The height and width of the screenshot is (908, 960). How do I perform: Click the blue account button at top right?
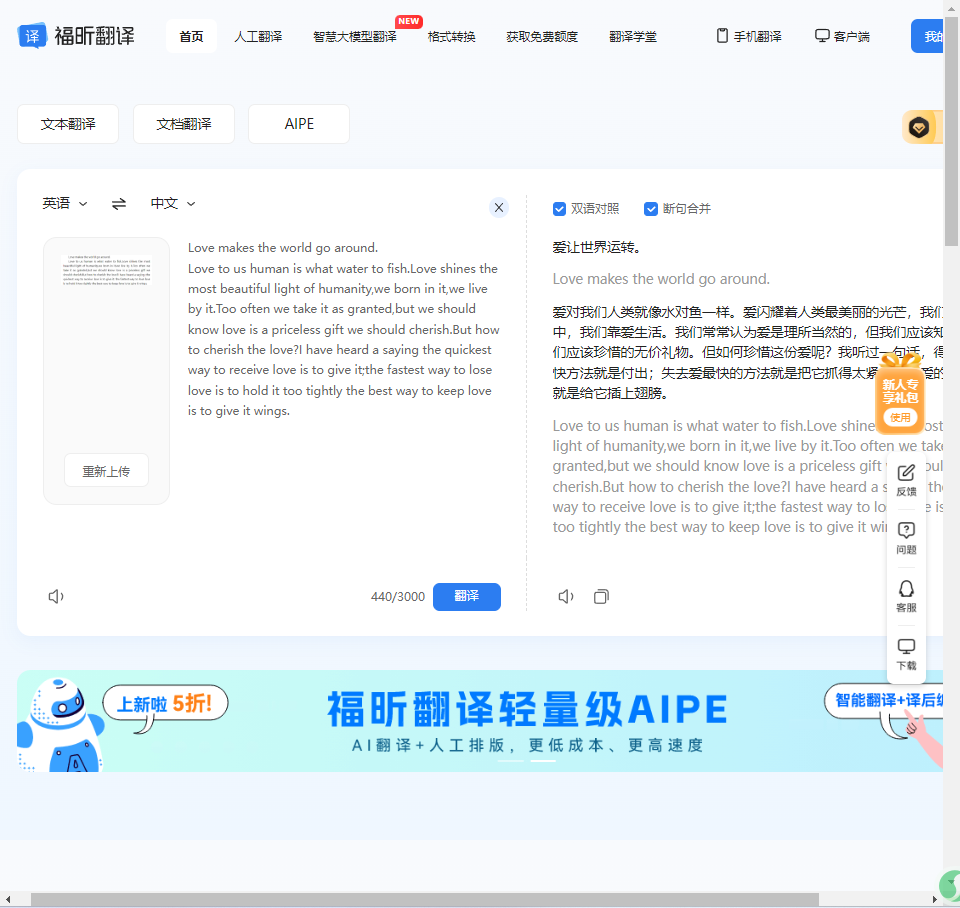tap(927, 36)
